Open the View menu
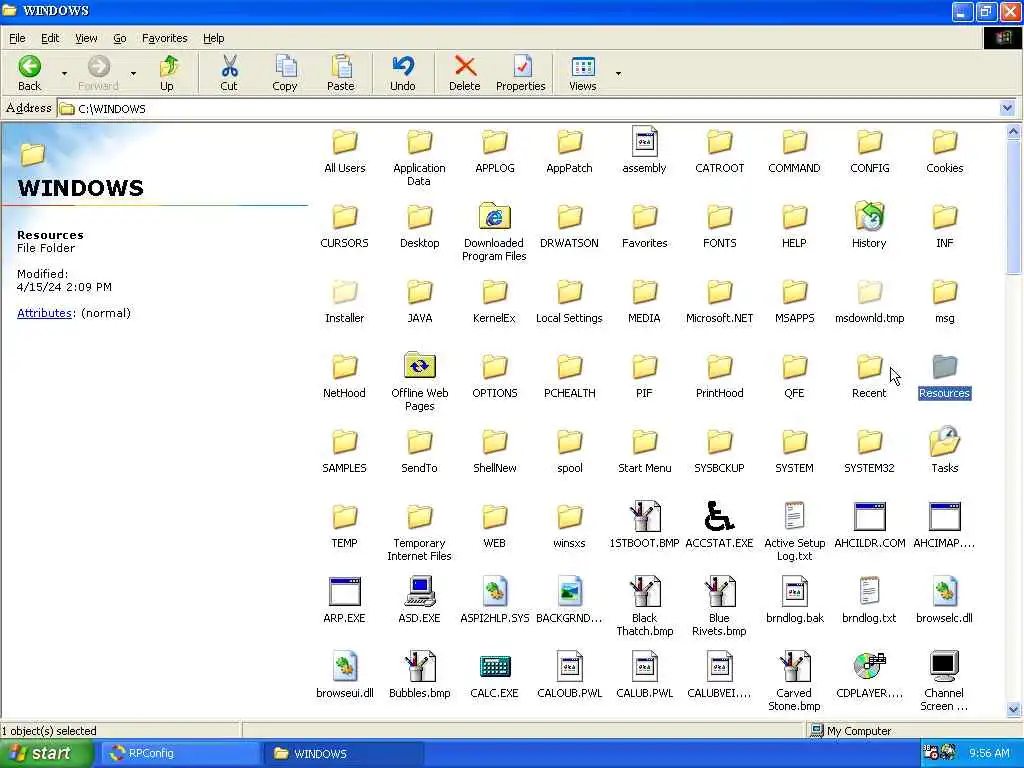 point(86,38)
